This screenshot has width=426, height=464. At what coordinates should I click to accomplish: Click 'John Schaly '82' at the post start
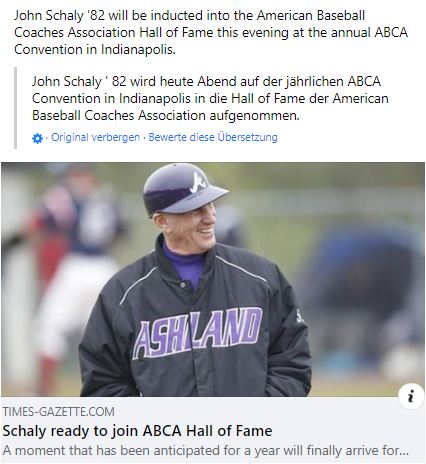tap(59, 16)
